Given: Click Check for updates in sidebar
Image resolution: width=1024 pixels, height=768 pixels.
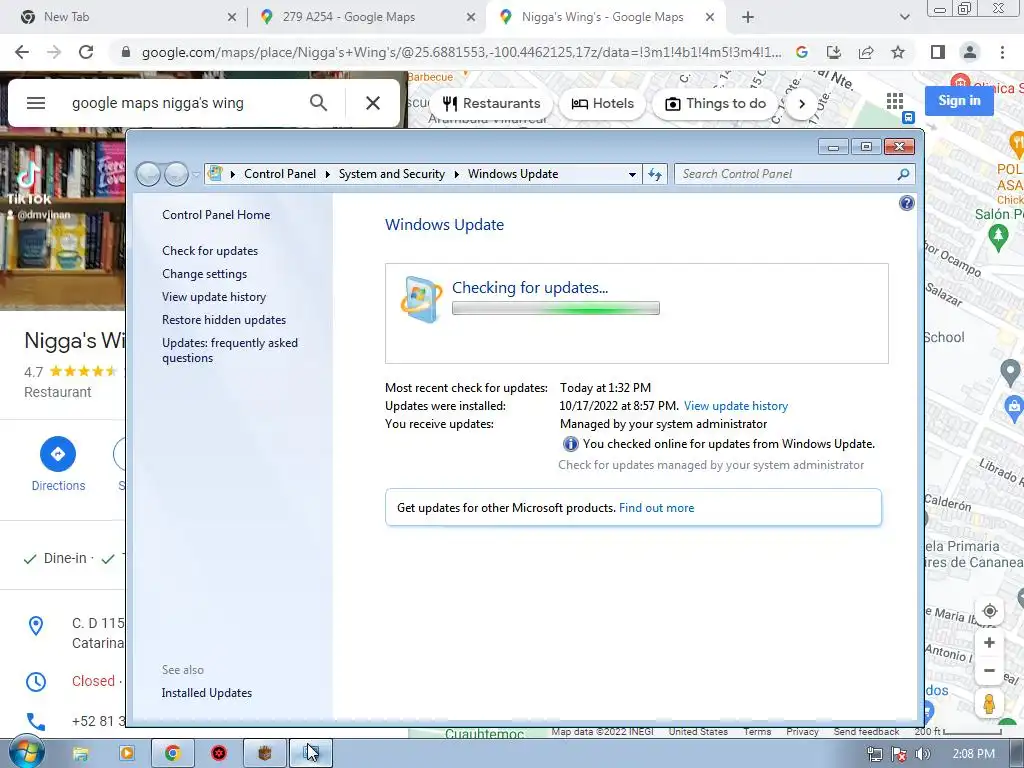Looking at the screenshot, I should 210,251.
